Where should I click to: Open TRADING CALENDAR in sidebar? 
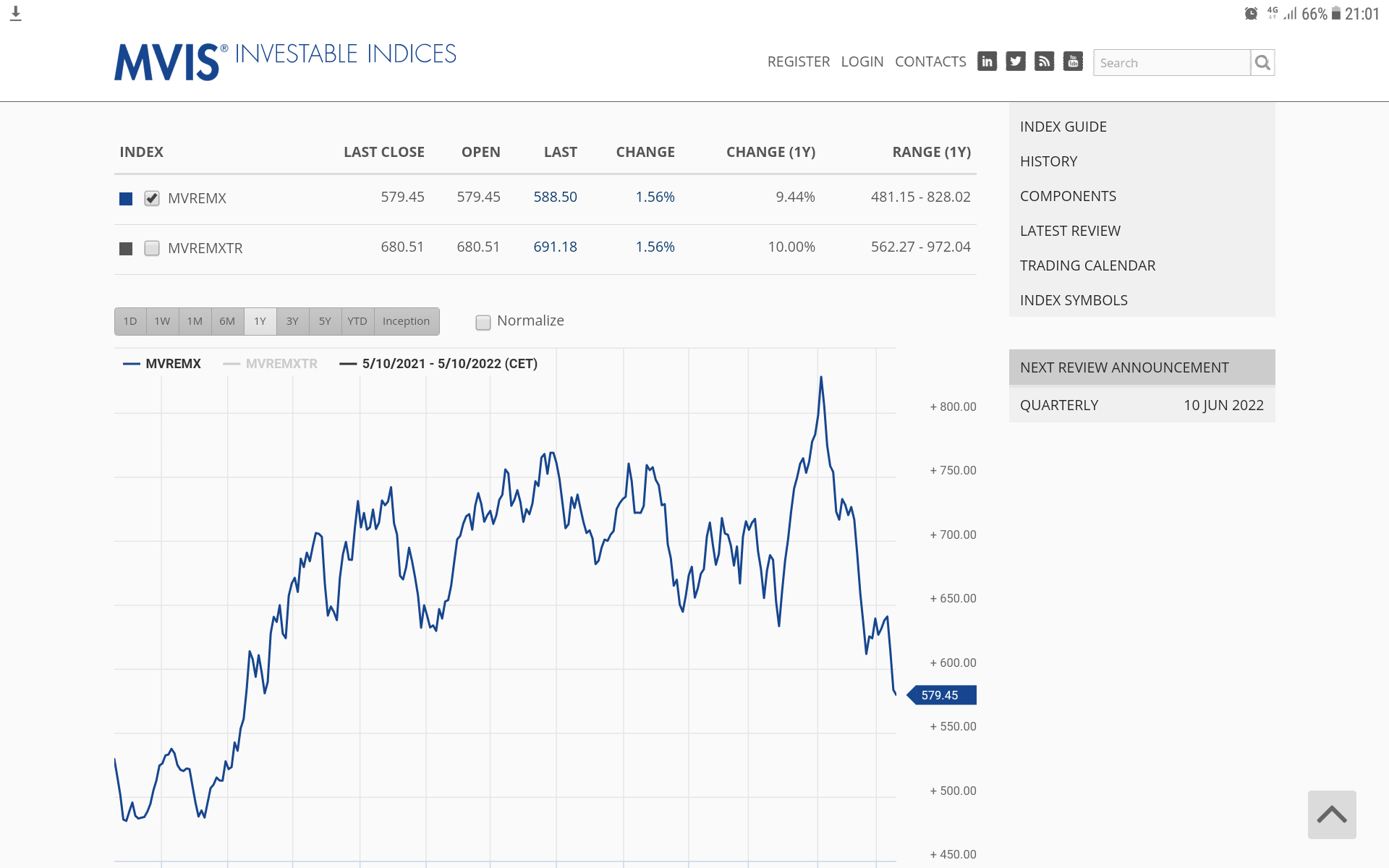1088,265
